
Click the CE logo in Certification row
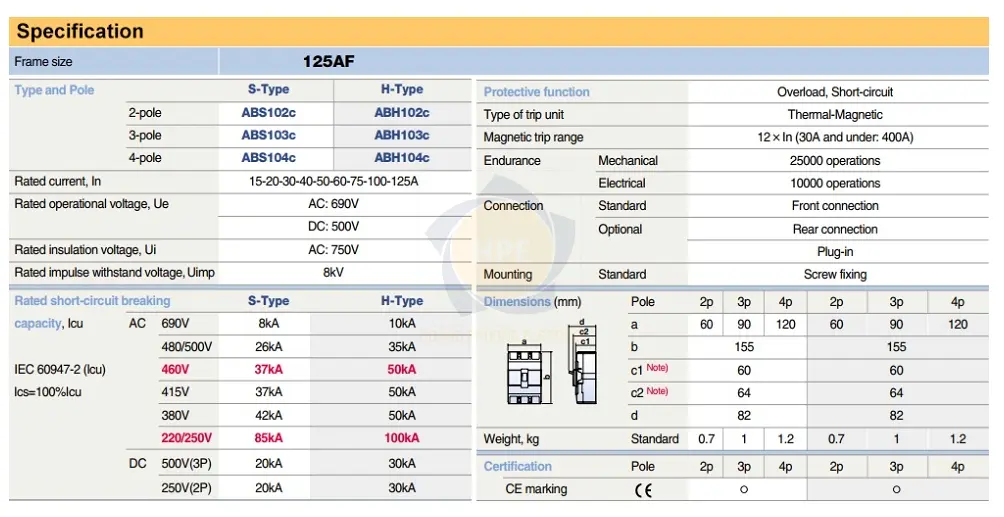pyautogui.click(x=643, y=490)
